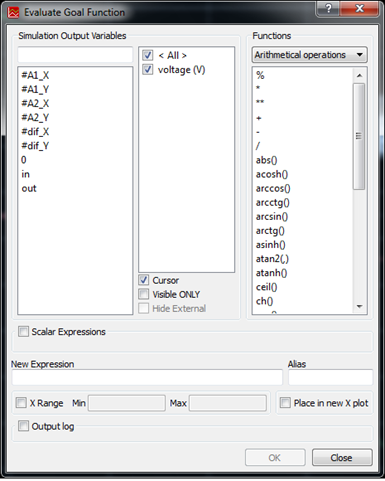Screen dimensions: 385x481
Task: Click the functions list scroll up arrow
Action: (x=359, y=76)
